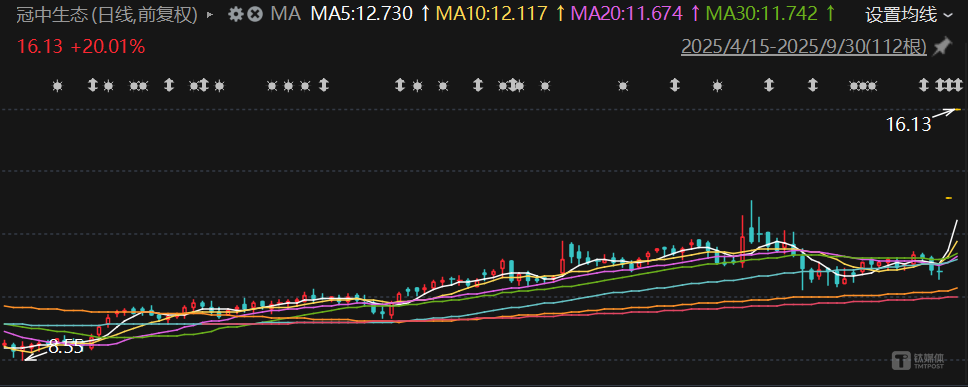Viewport: 968px width, 387px height.
Task: Remove MA indicator with the X icon
Action: [254, 14]
